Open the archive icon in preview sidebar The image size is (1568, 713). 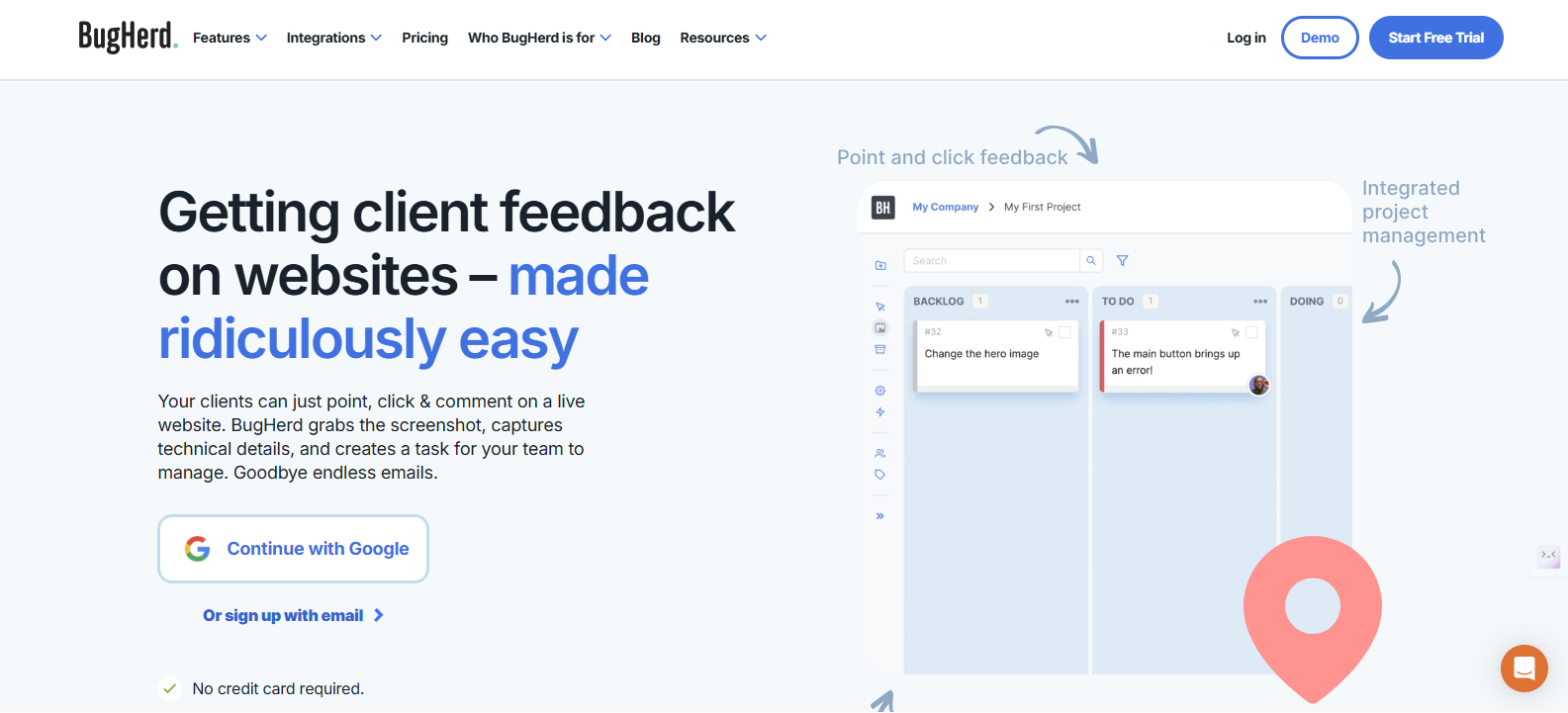(880, 349)
